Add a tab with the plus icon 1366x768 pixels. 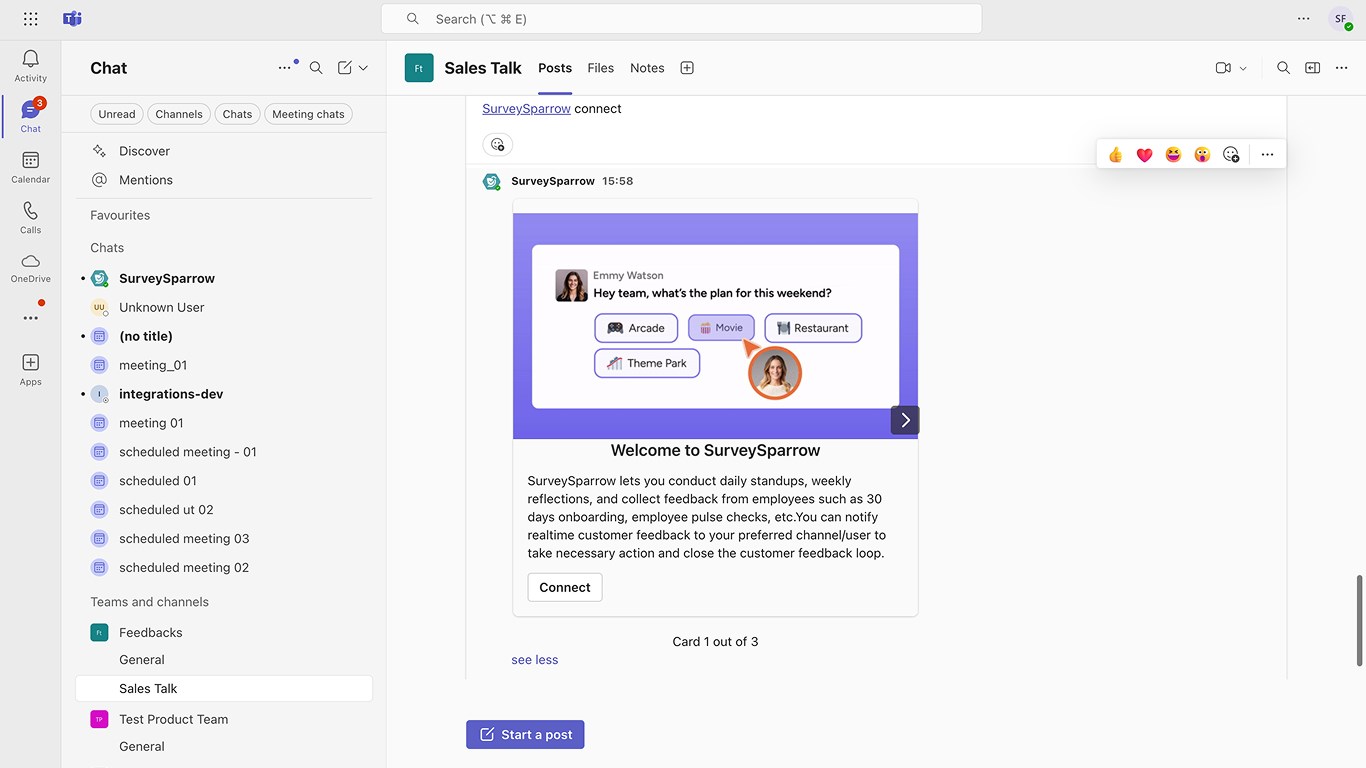[x=687, y=68]
